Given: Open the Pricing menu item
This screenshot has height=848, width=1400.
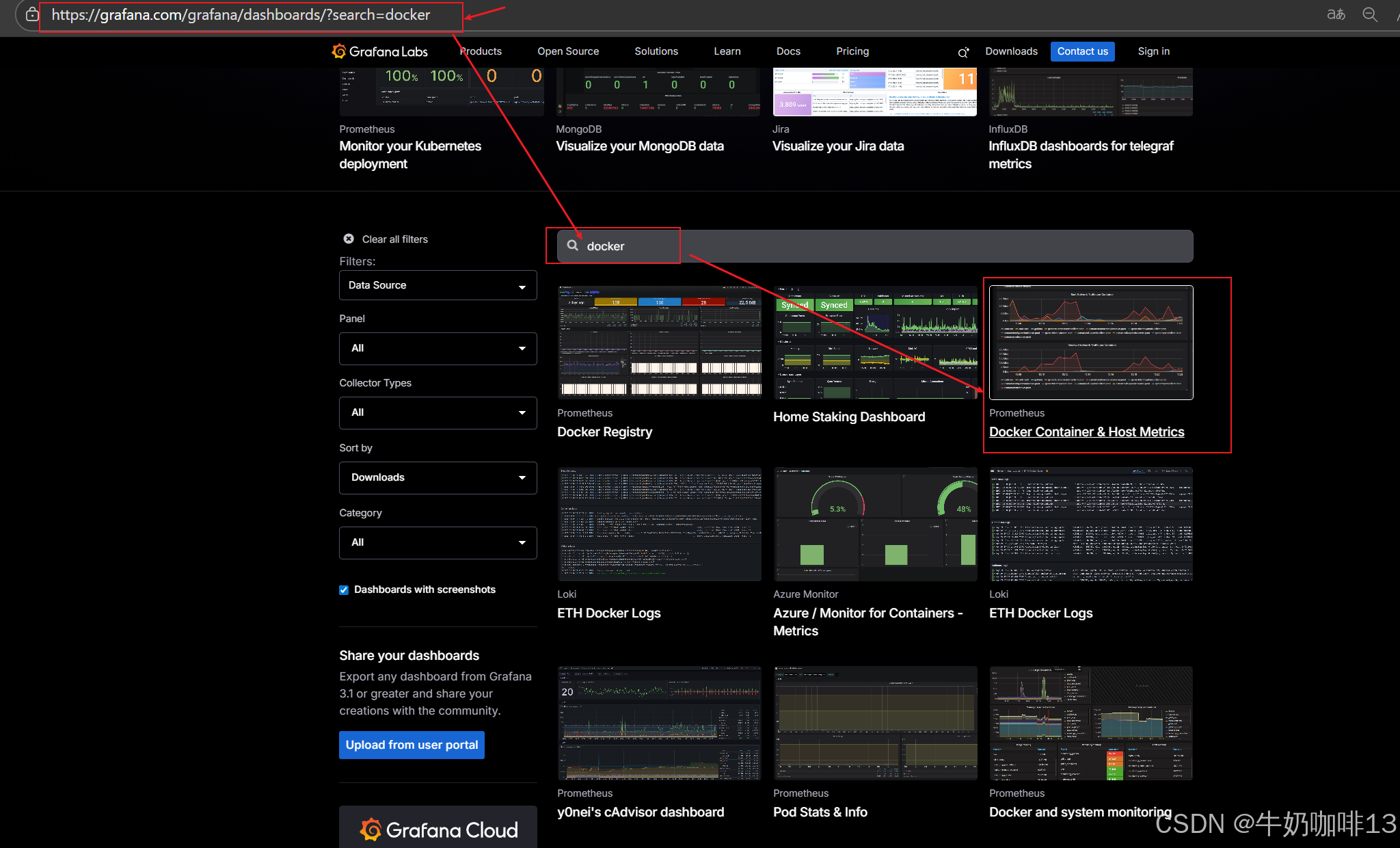Looking at the screenshot, I should click(x=852, y=51).
